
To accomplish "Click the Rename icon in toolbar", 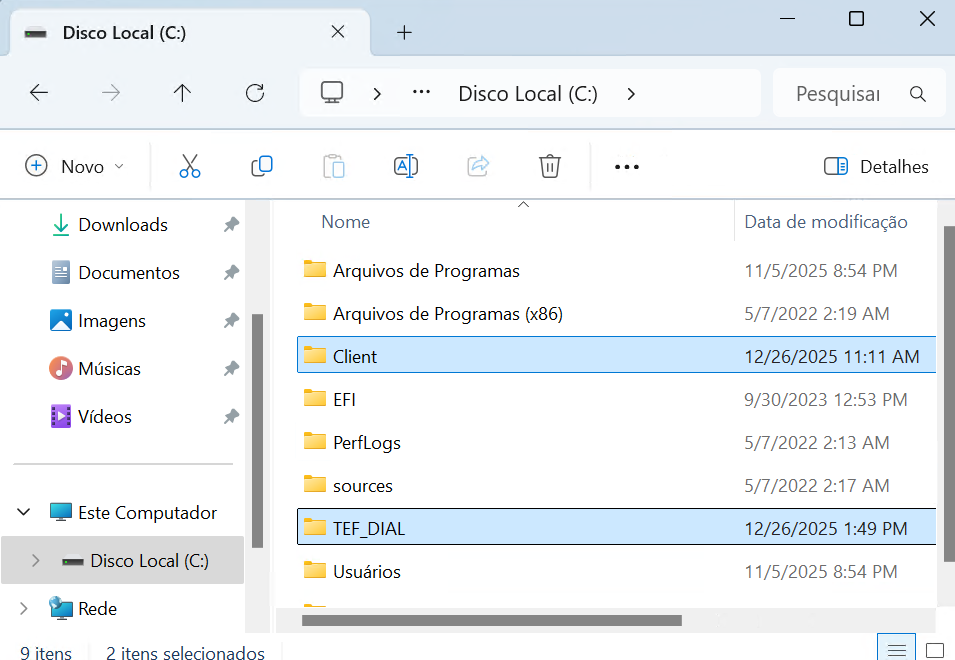I will [x=406, y=166].
